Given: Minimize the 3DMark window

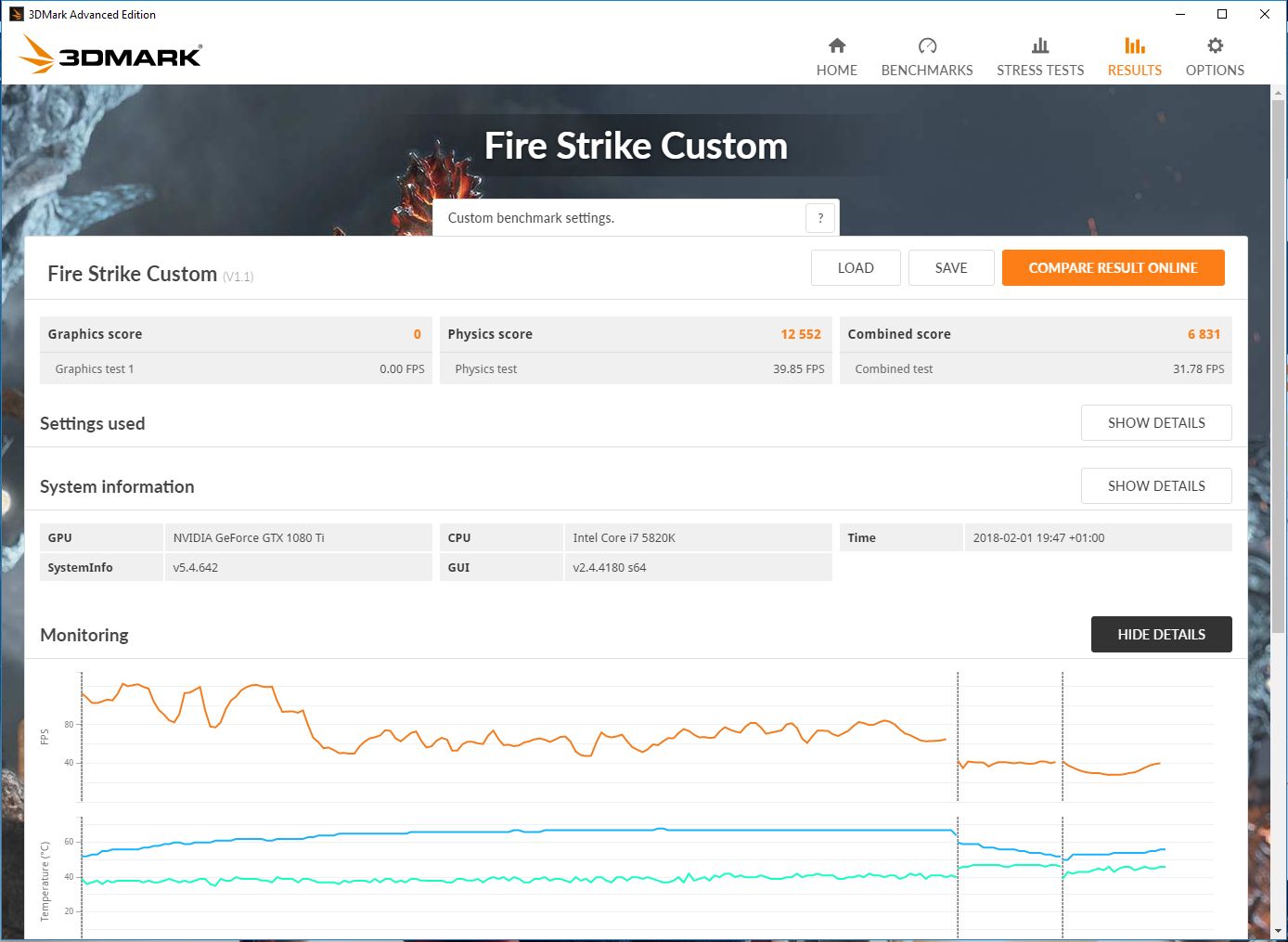Looking at the screenshot, I should pos(1180,14).
